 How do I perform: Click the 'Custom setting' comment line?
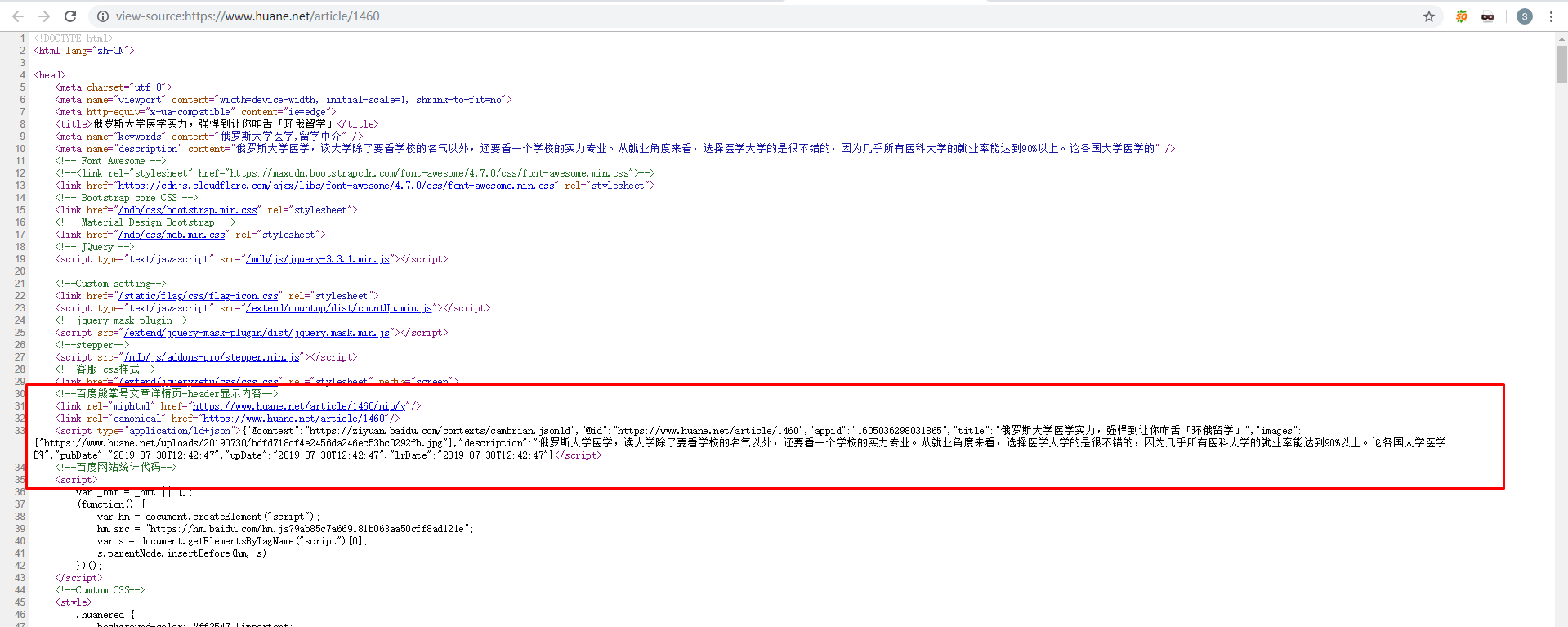110,284
